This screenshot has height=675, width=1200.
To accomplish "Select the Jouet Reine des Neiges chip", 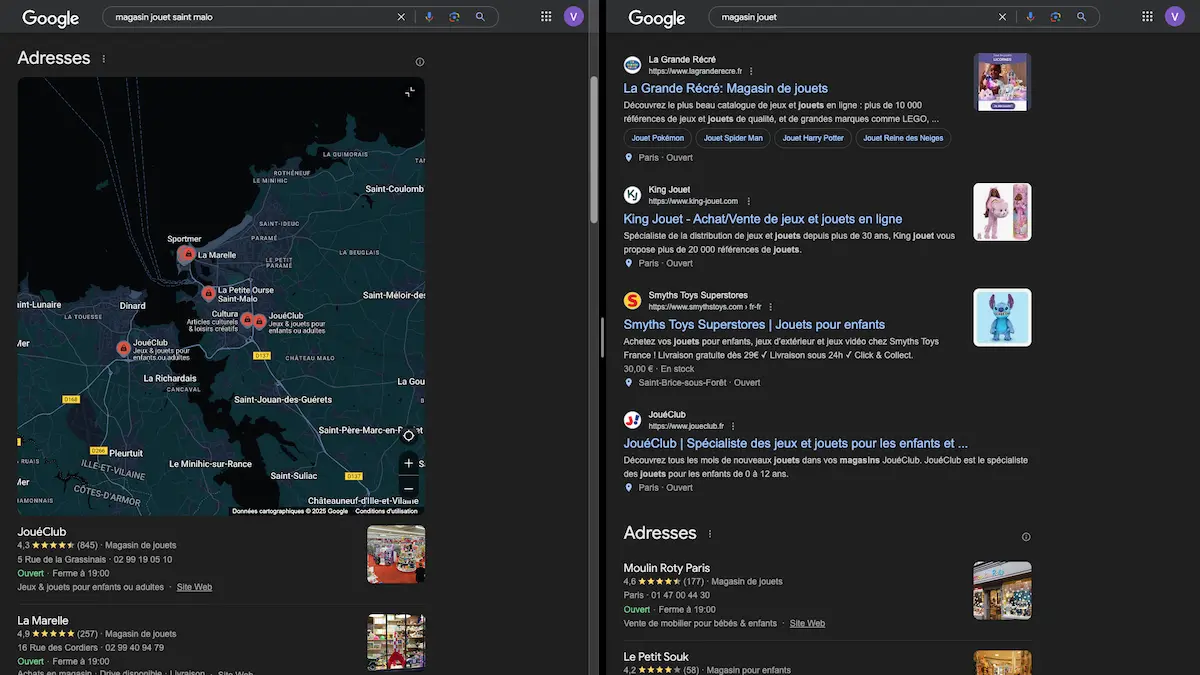I will 903,138.
